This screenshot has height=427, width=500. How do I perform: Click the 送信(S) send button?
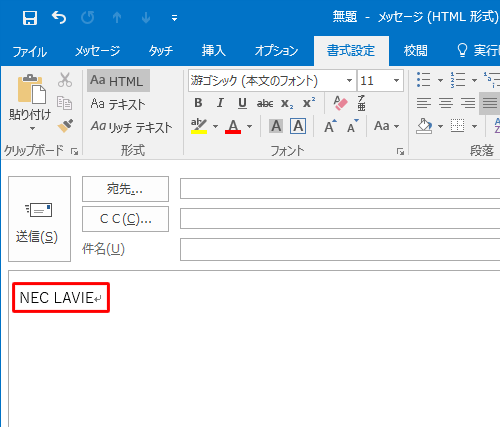tap(40, 219)
